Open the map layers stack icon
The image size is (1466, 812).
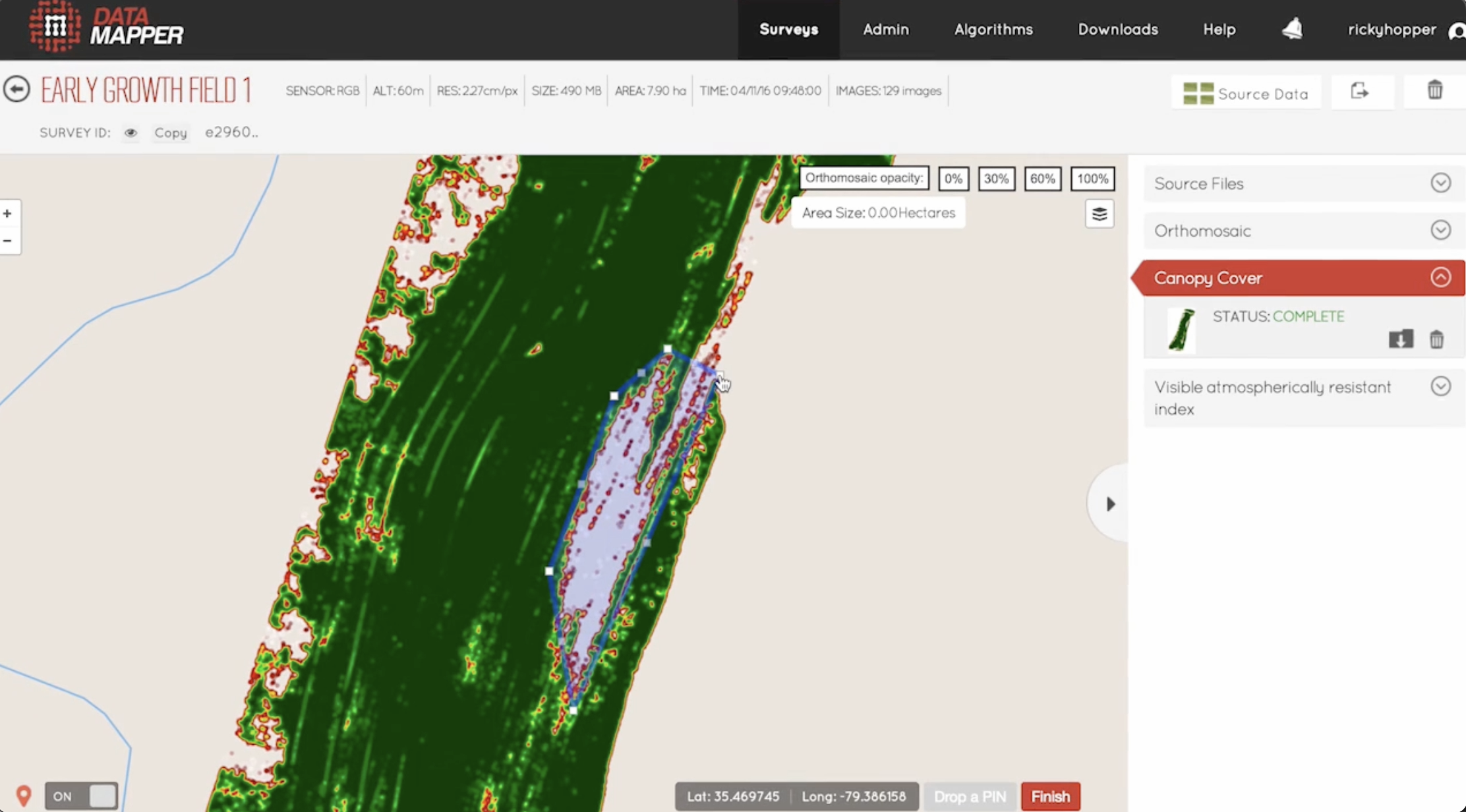[1099, 214]
